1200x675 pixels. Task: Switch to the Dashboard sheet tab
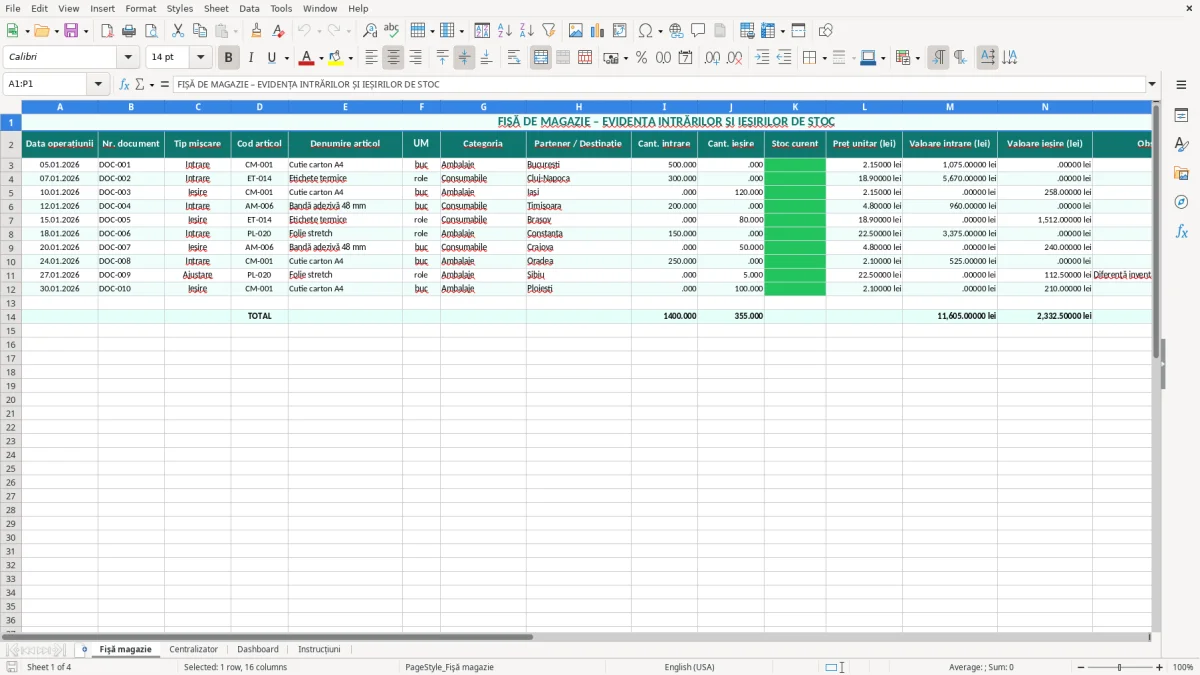(x=258, y=649)
